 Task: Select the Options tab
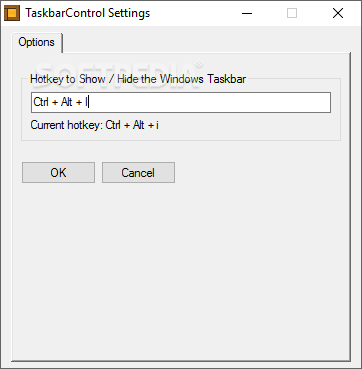pos(37,42)
